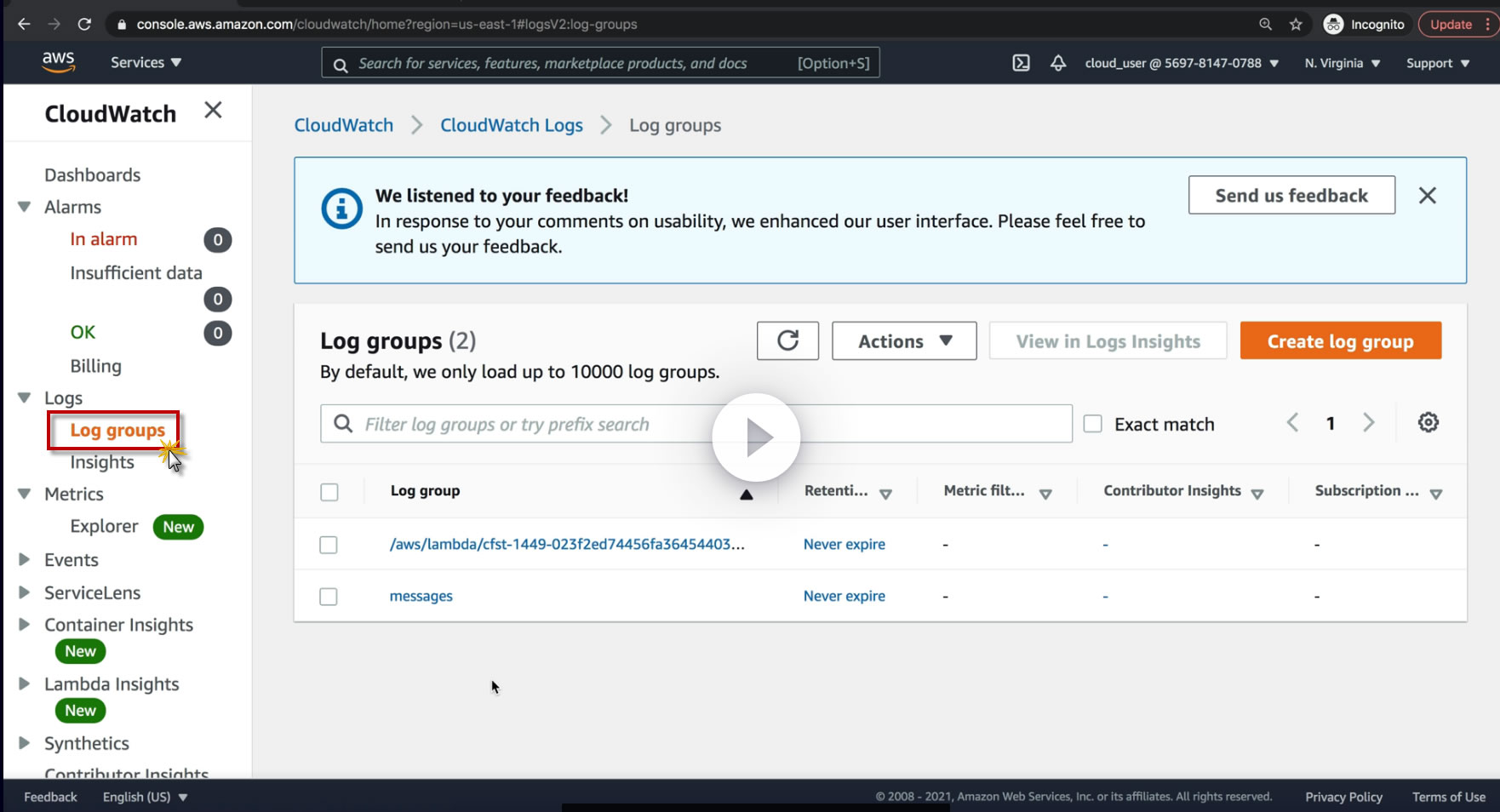Reload the page with browser refresh icon
This screenshot has width=1500, height=812.
pos(84,24)
